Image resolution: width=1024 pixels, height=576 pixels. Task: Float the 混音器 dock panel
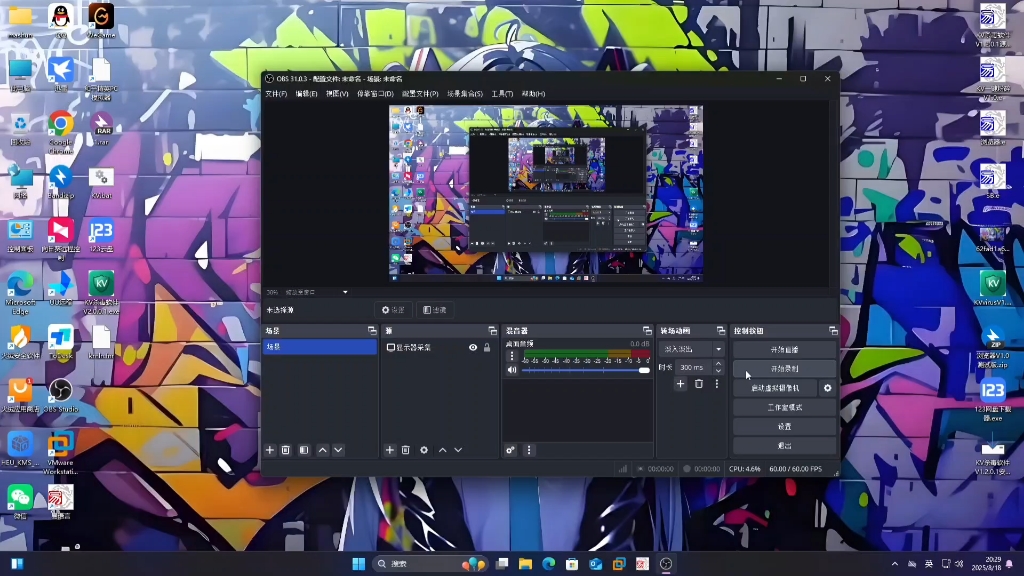click(x=647, y=331)
